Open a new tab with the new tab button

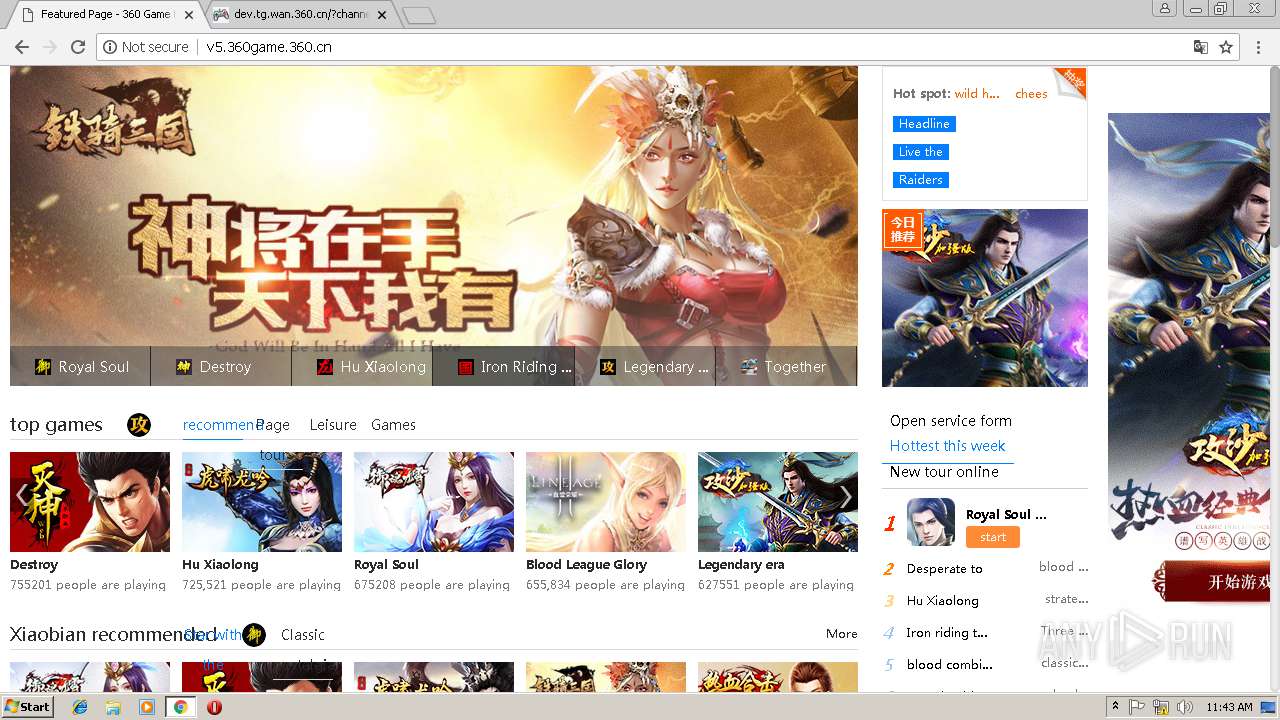[x=419, y=15]
